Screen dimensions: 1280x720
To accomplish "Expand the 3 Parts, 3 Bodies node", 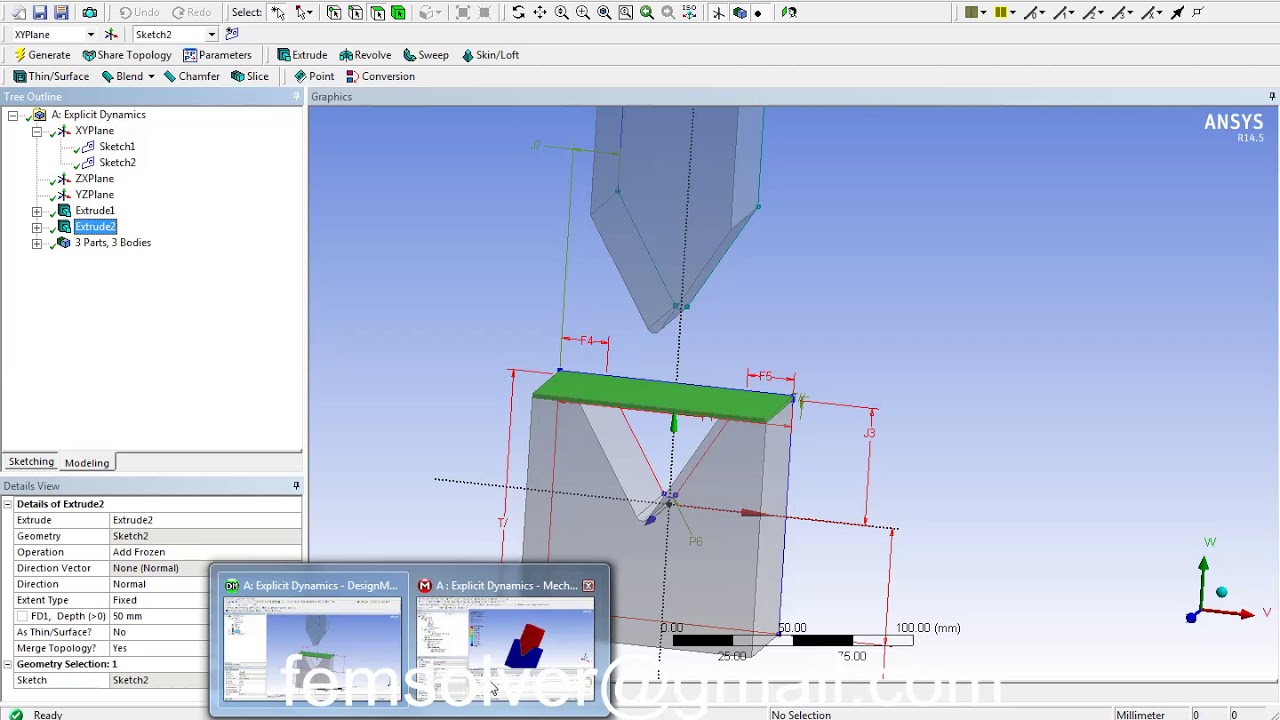I will tap(37, 243).
